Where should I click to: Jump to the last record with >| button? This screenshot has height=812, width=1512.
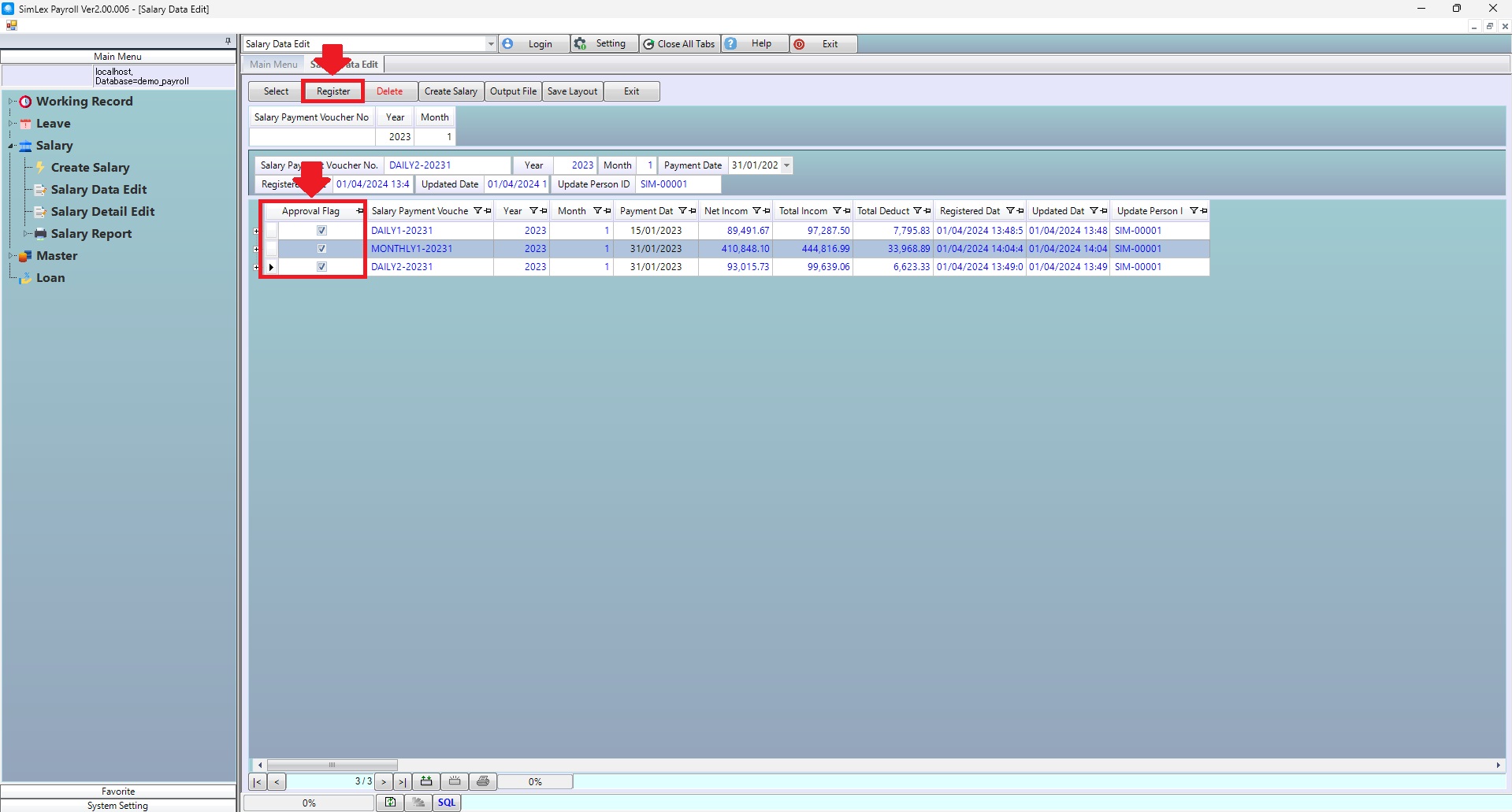pyautogui.click(x=402, y=782)
